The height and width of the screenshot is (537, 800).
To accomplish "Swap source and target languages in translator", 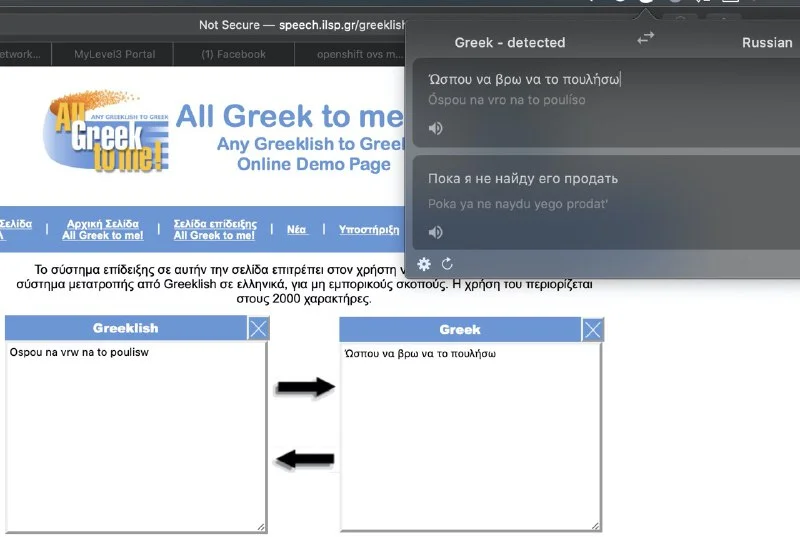I will [645, 38].
